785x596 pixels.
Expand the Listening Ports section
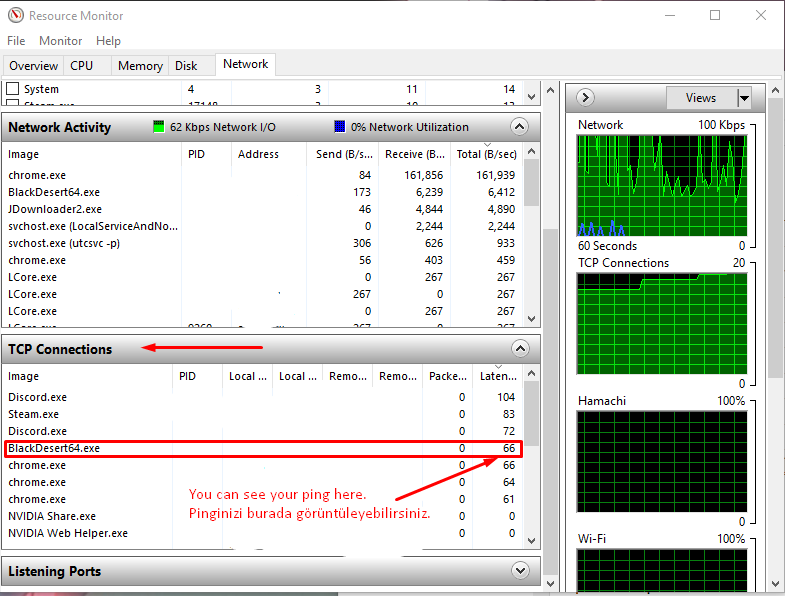(x=520, y=570)
